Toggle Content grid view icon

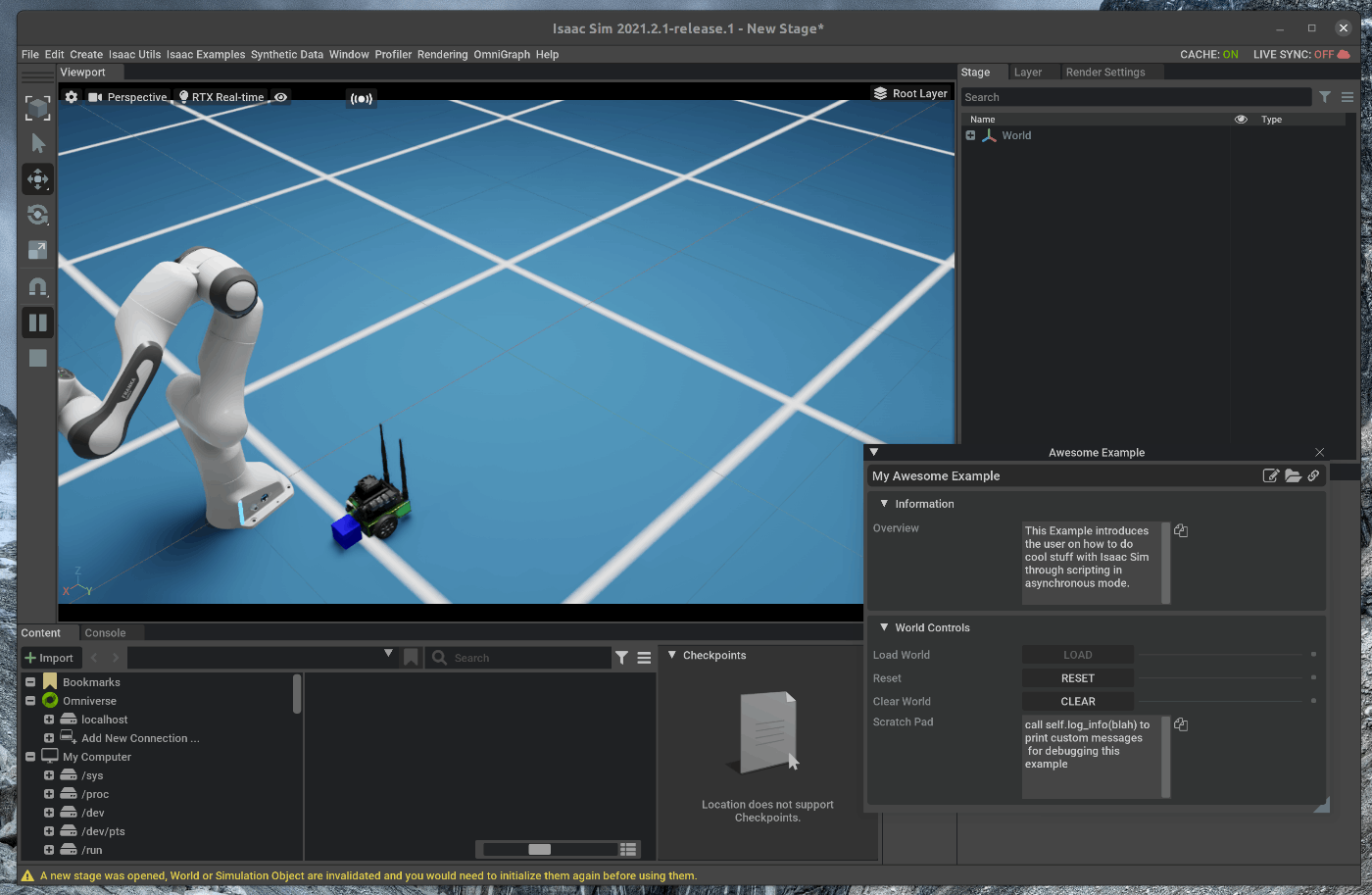(x=628, y=849)
